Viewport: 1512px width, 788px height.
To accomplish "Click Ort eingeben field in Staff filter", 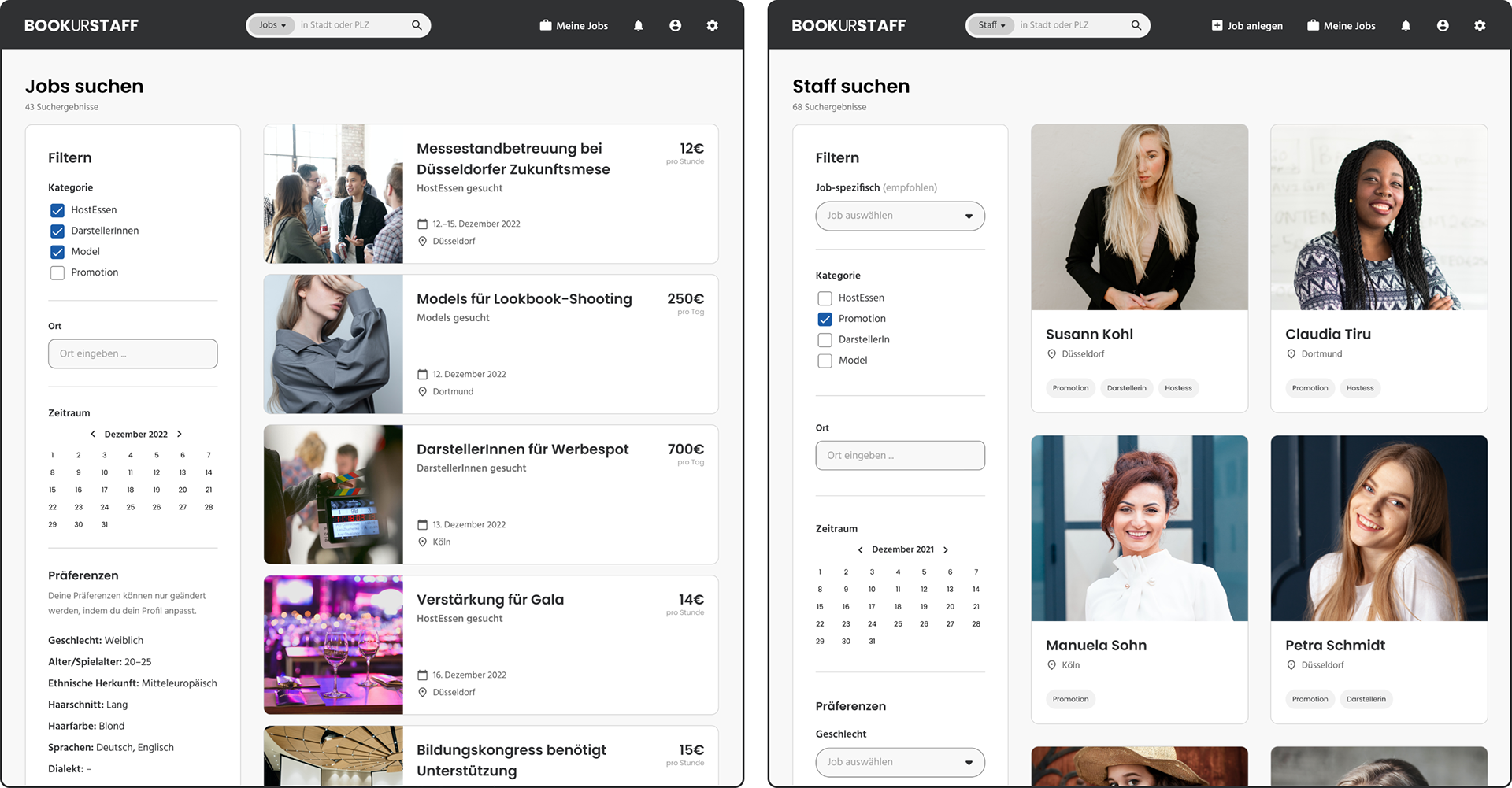I will tap(900, 455).
